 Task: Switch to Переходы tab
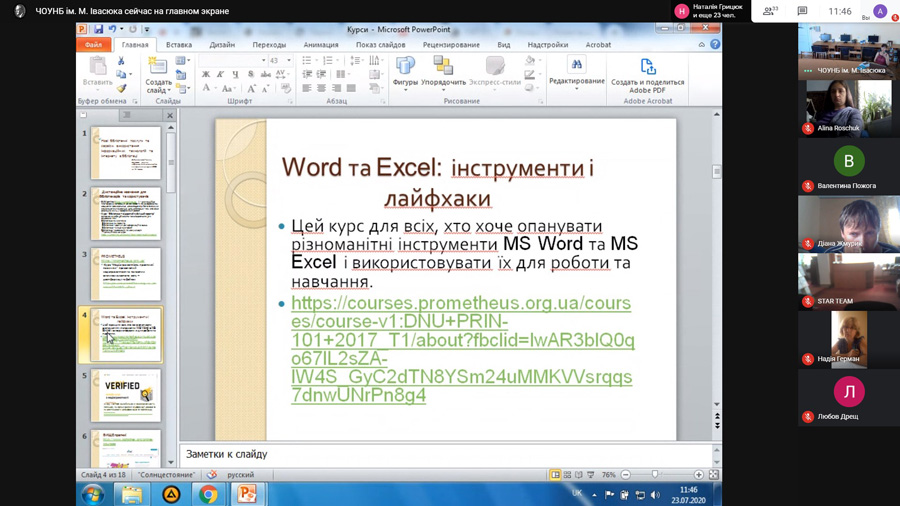coord(269,45)
